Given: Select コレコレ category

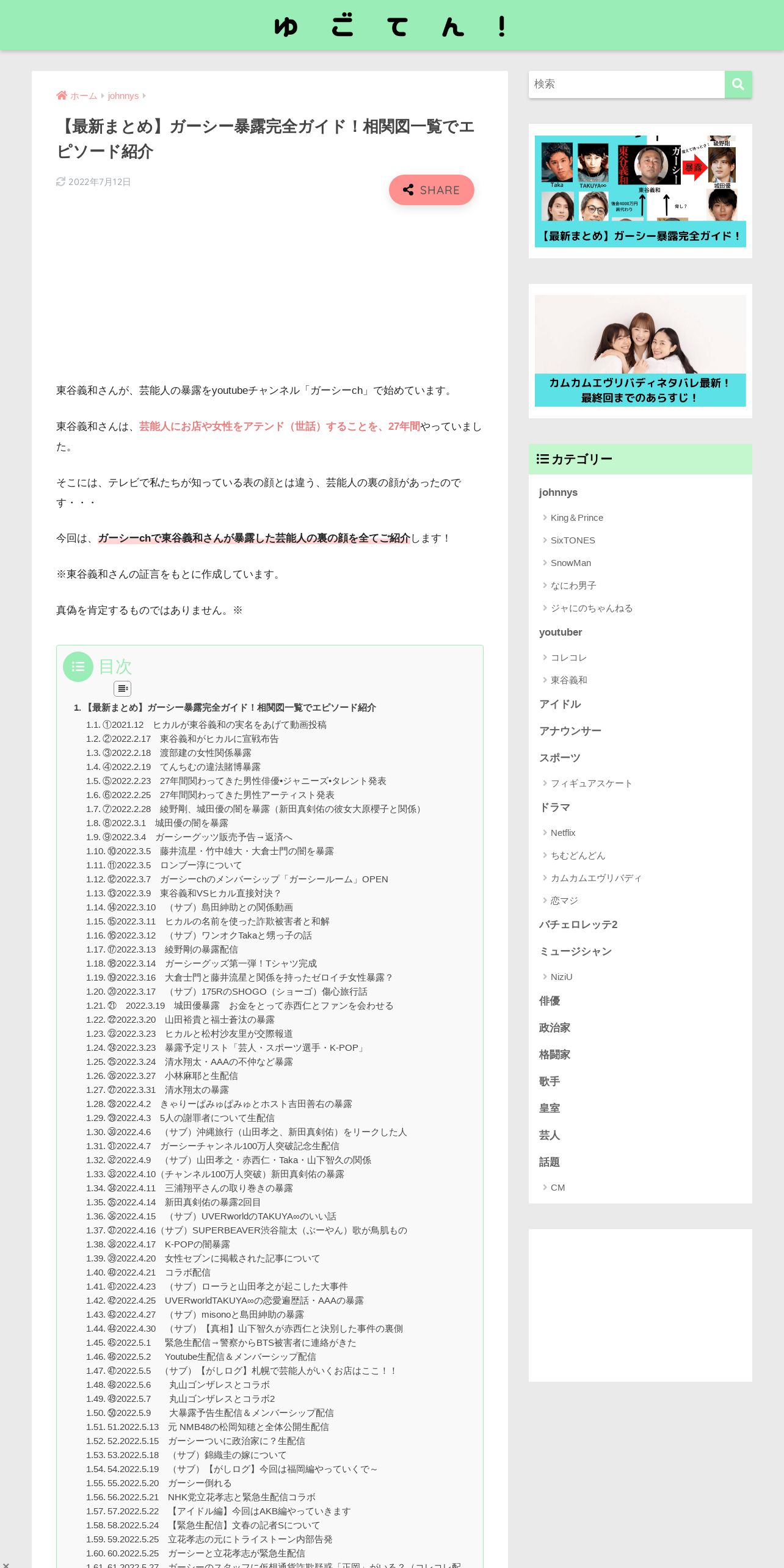Looking at the screenshot, I should pos(568,658).
